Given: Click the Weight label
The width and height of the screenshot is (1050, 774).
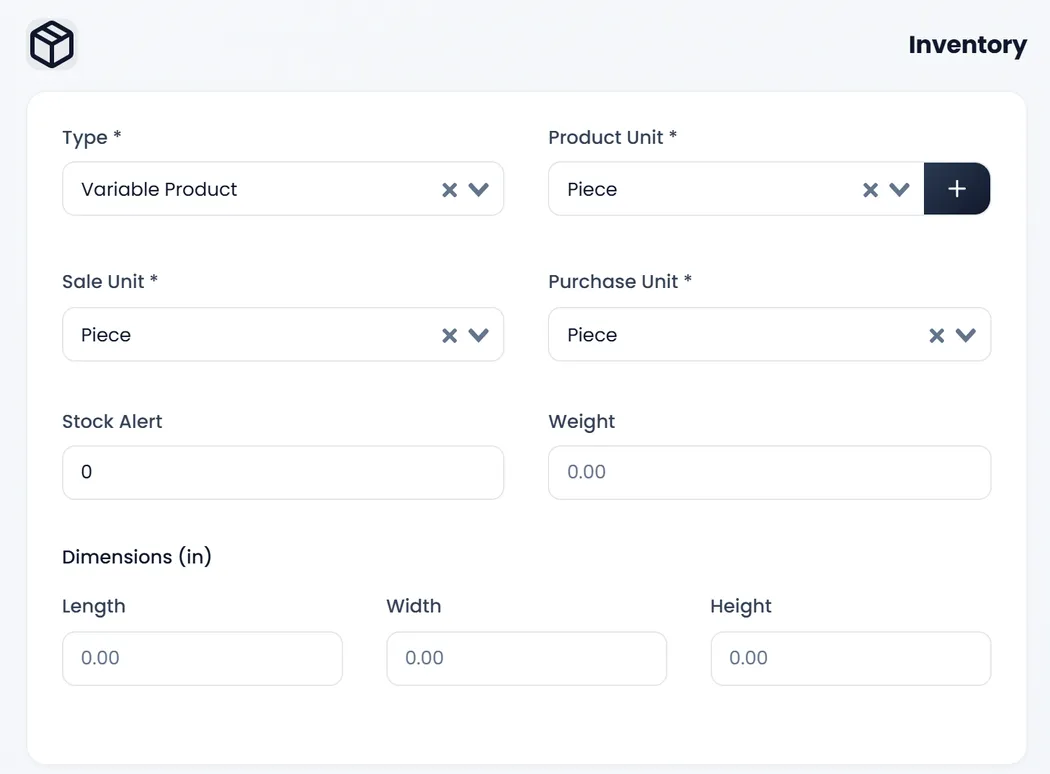Looking at the screenshot, I should click(x=581, y=422).
